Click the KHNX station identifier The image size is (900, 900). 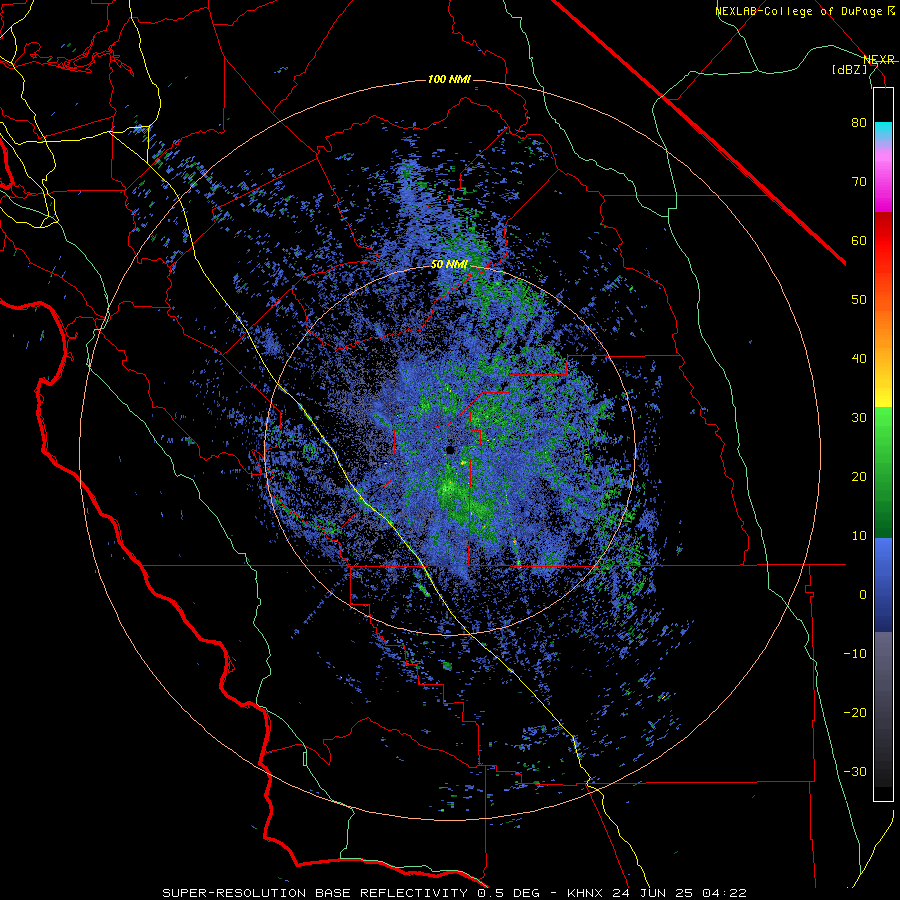pos(585,893)
